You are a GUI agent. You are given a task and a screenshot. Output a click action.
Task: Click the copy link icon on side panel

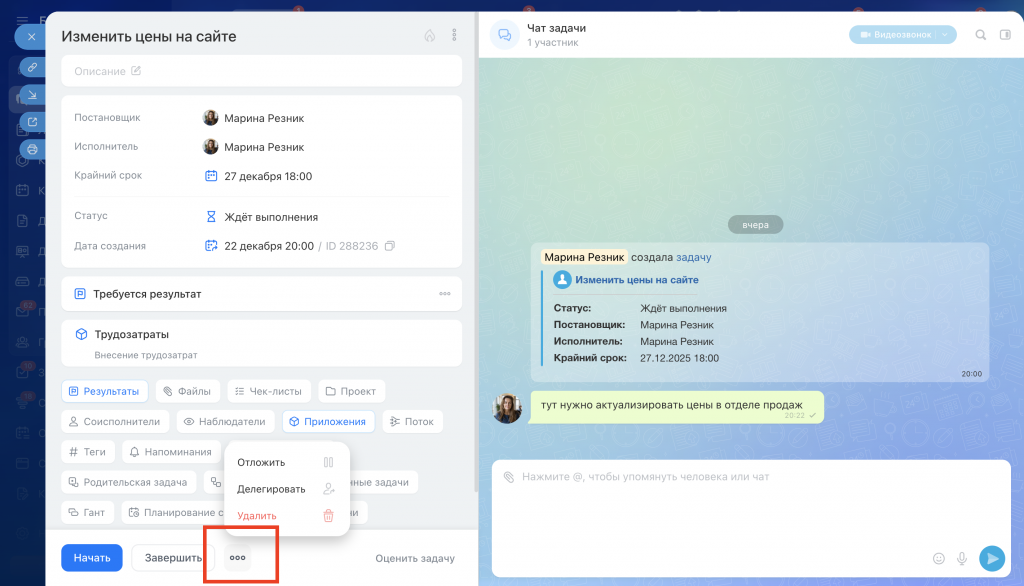coord(32,67)
